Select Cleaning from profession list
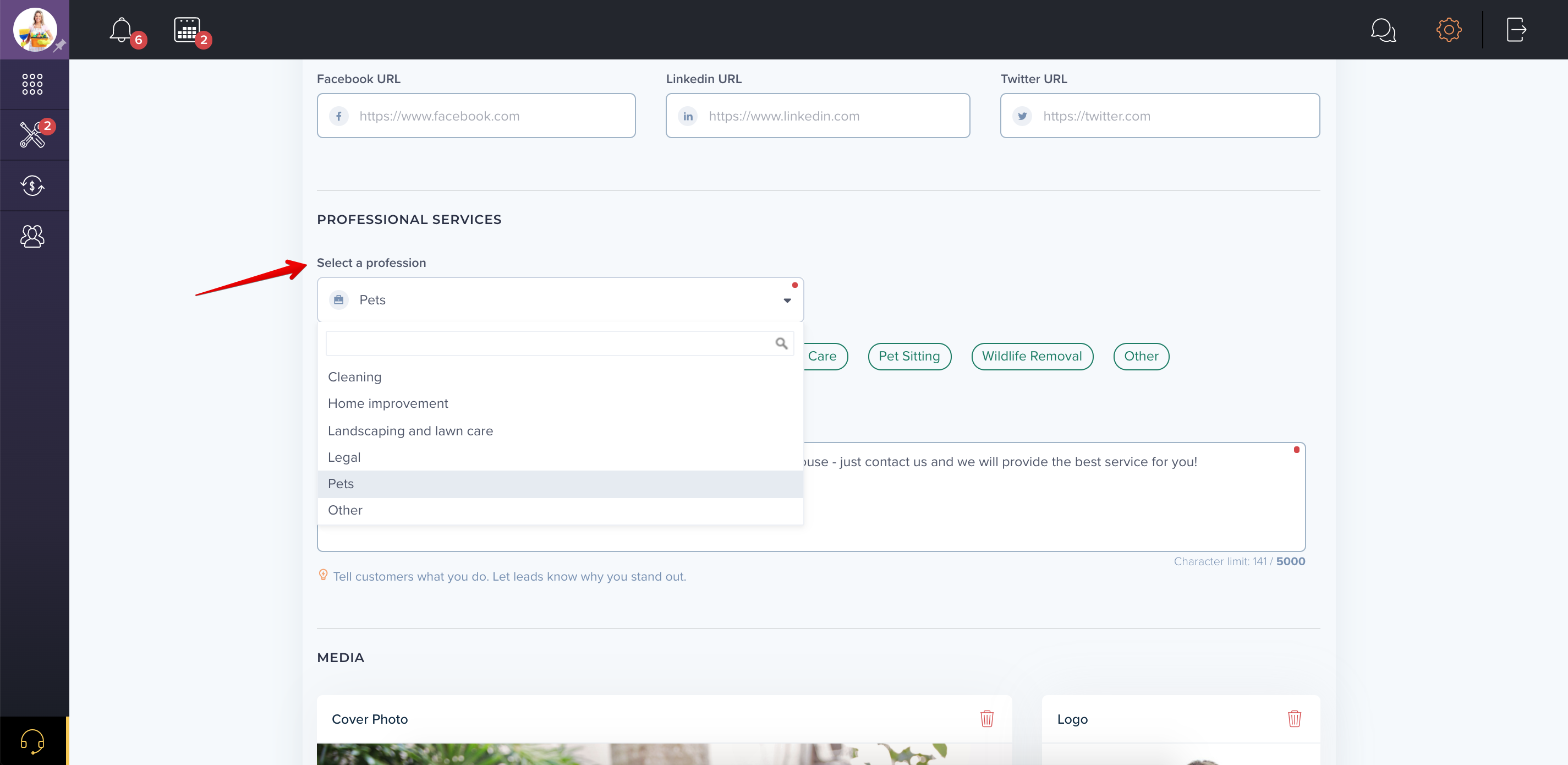1568x765 pixels. click(560, 377)
